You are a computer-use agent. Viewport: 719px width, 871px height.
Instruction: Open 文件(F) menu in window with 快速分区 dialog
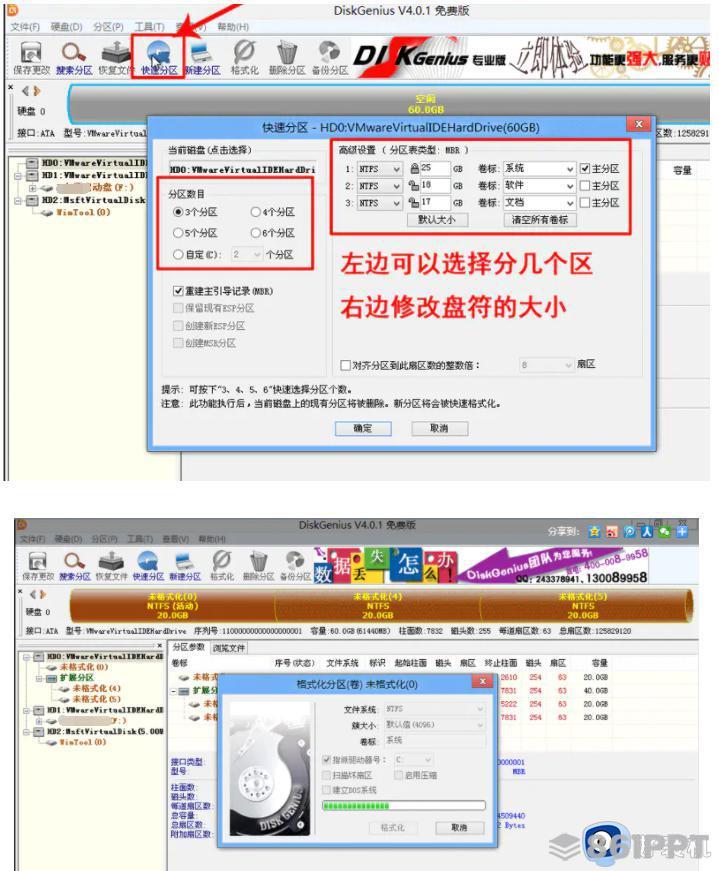point(25,27)
